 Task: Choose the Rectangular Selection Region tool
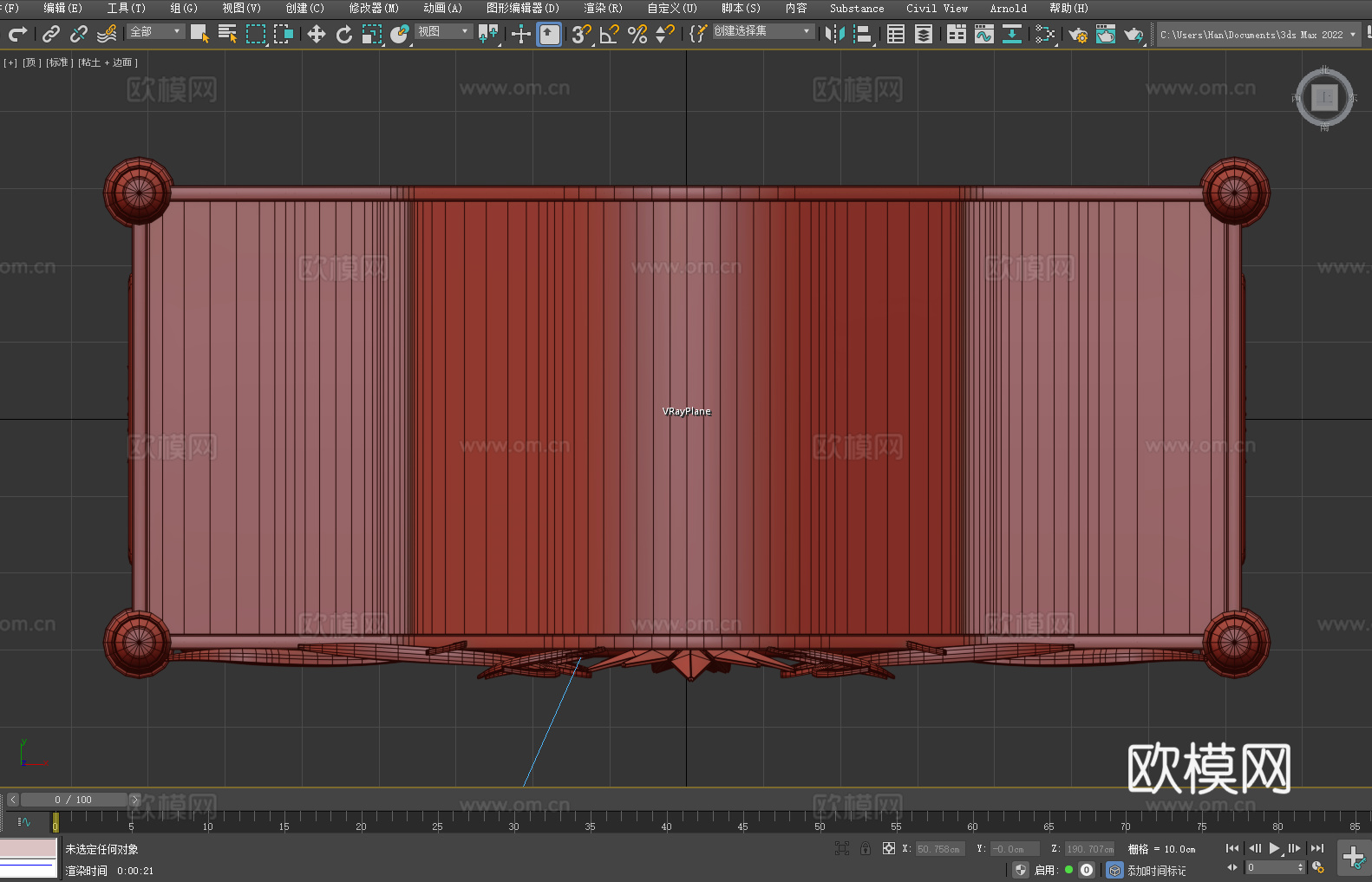pos(256,34)
